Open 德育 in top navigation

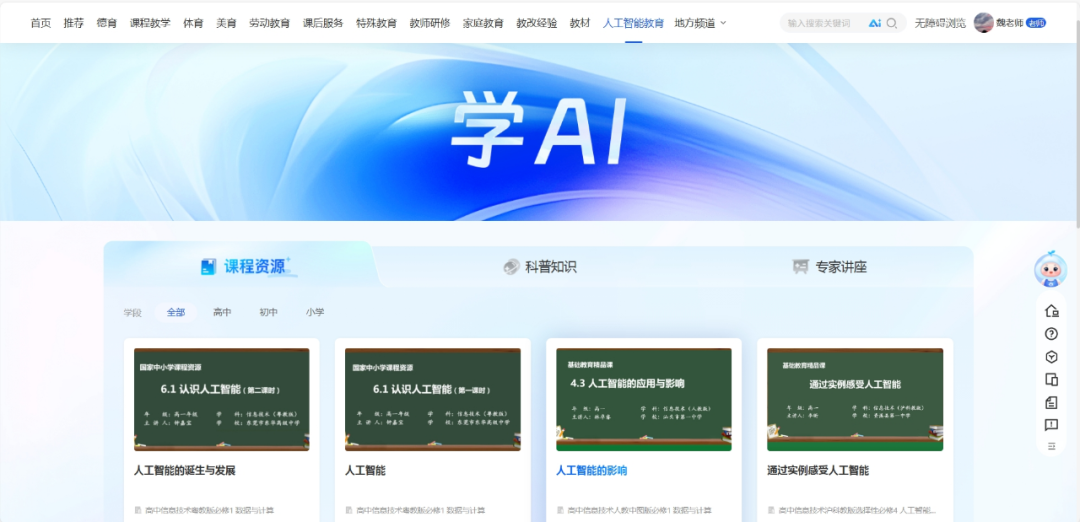[107, 23]
